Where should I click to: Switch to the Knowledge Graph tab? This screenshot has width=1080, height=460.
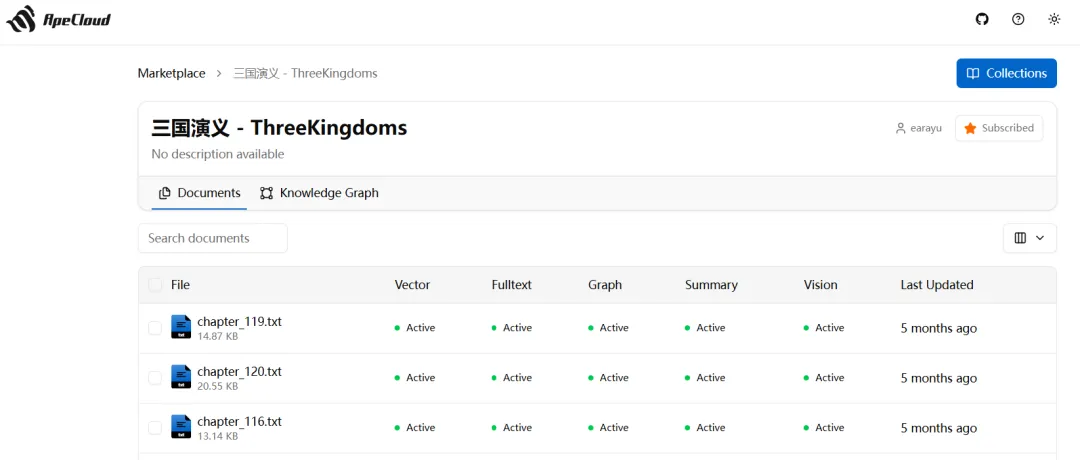pos(319,193)
